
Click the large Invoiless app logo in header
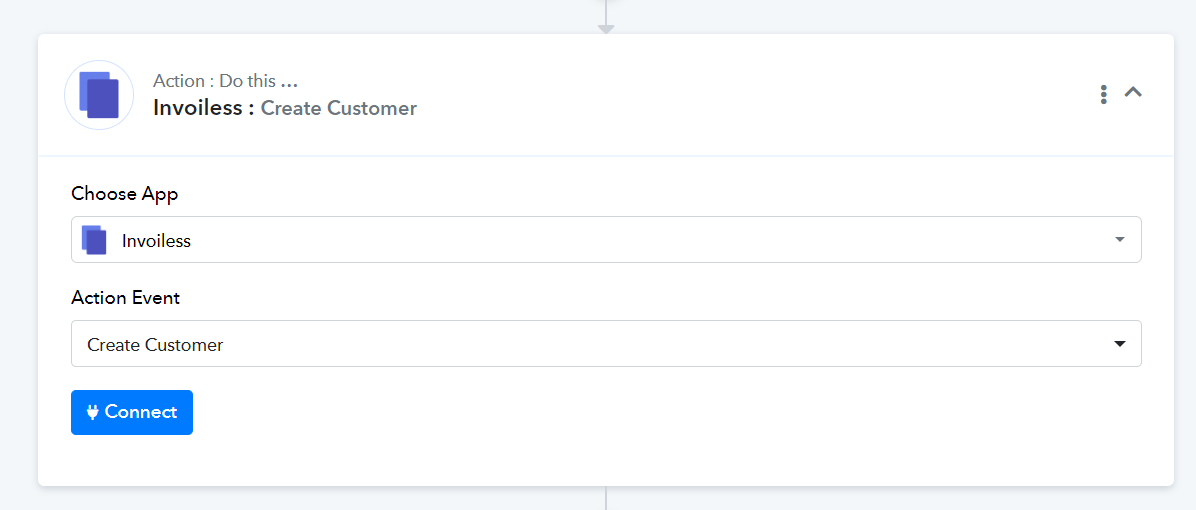pos(99,95)
